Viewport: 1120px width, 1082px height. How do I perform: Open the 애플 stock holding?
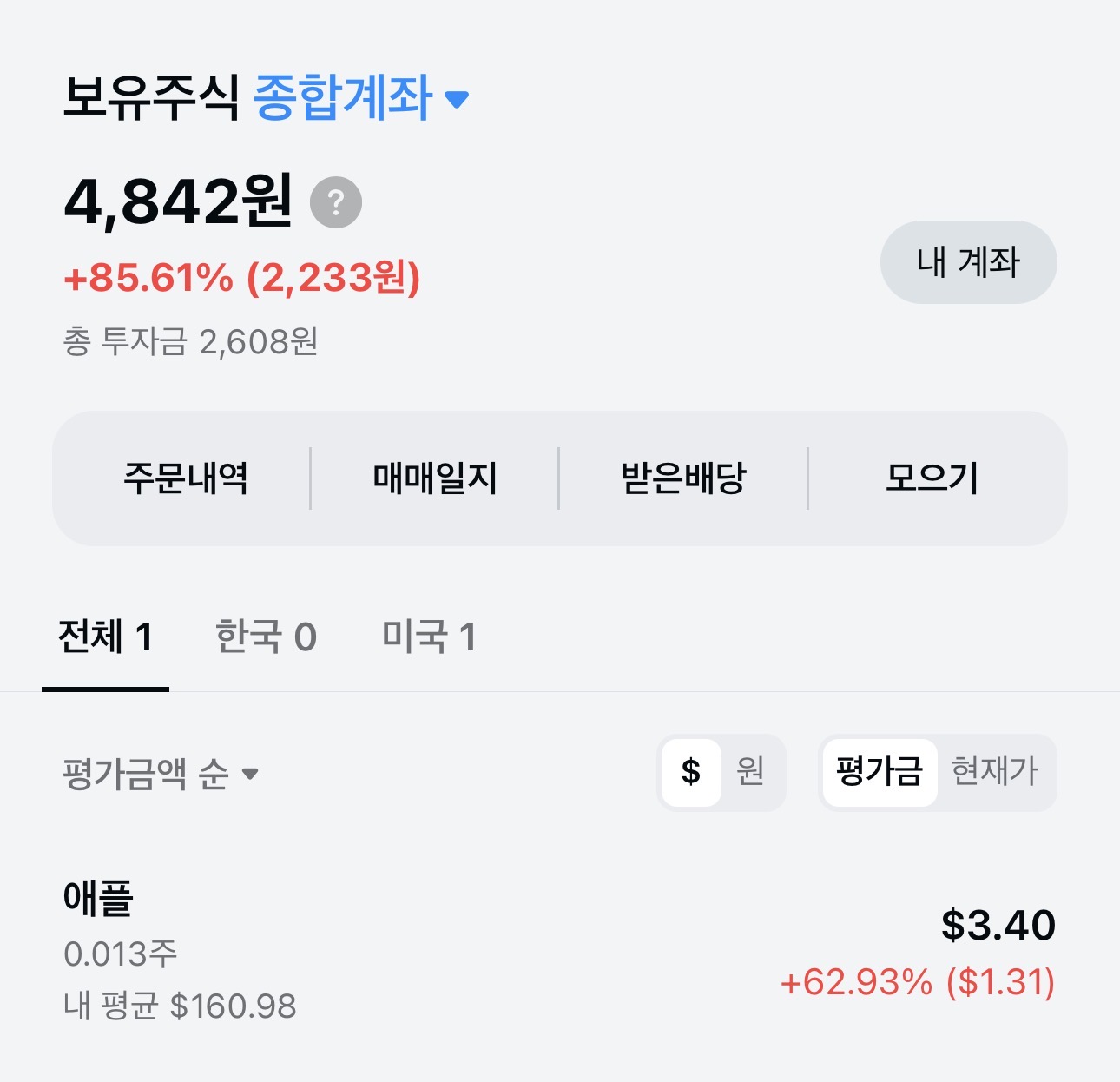(98, 899)
